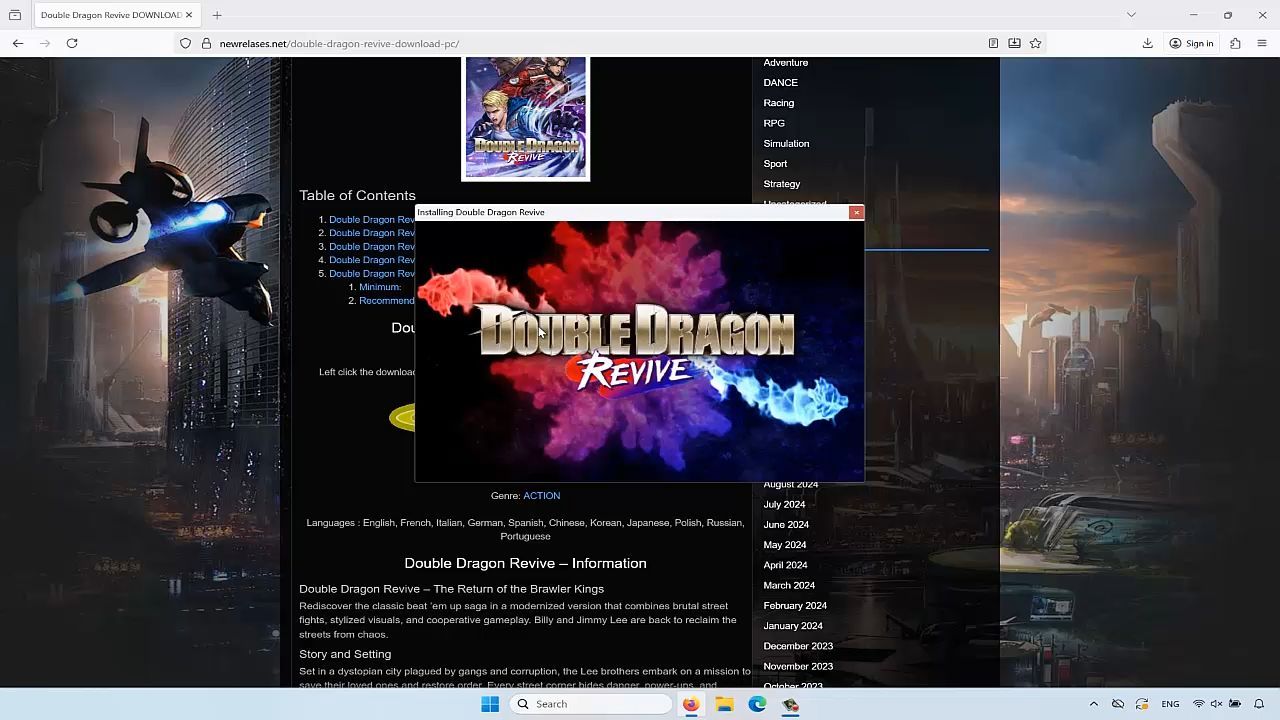Open File Explorer from the taskbar
This screenshot has width=1280, height=720.
724,704
